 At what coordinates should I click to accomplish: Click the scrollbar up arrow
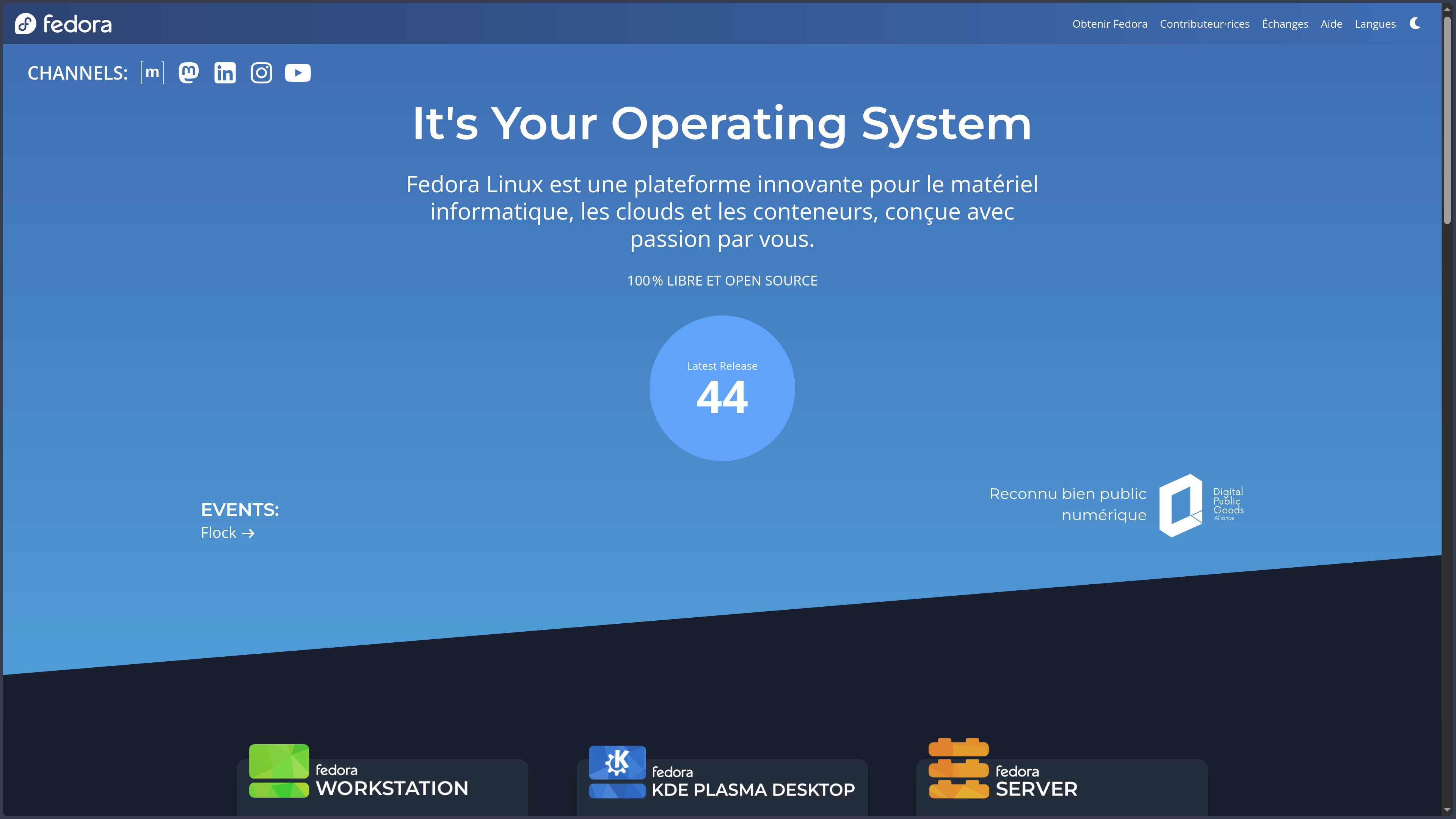(x=1448, y=9)
